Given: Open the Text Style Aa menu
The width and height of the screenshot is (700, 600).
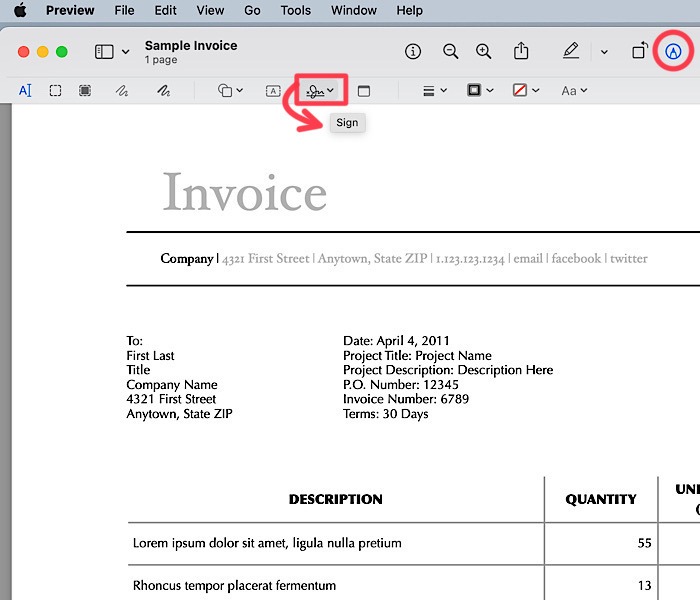Looking at the screenshot, I should [573, 90].
